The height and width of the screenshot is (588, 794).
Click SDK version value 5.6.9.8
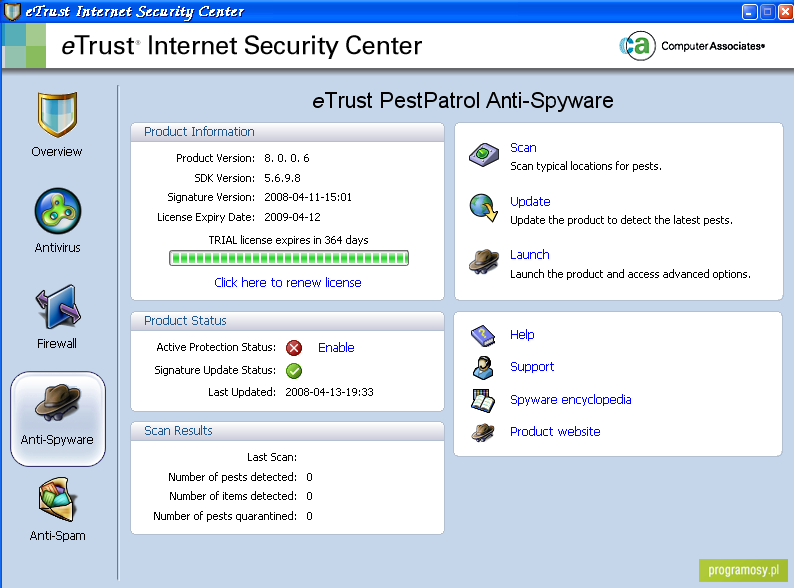[283, 178]
